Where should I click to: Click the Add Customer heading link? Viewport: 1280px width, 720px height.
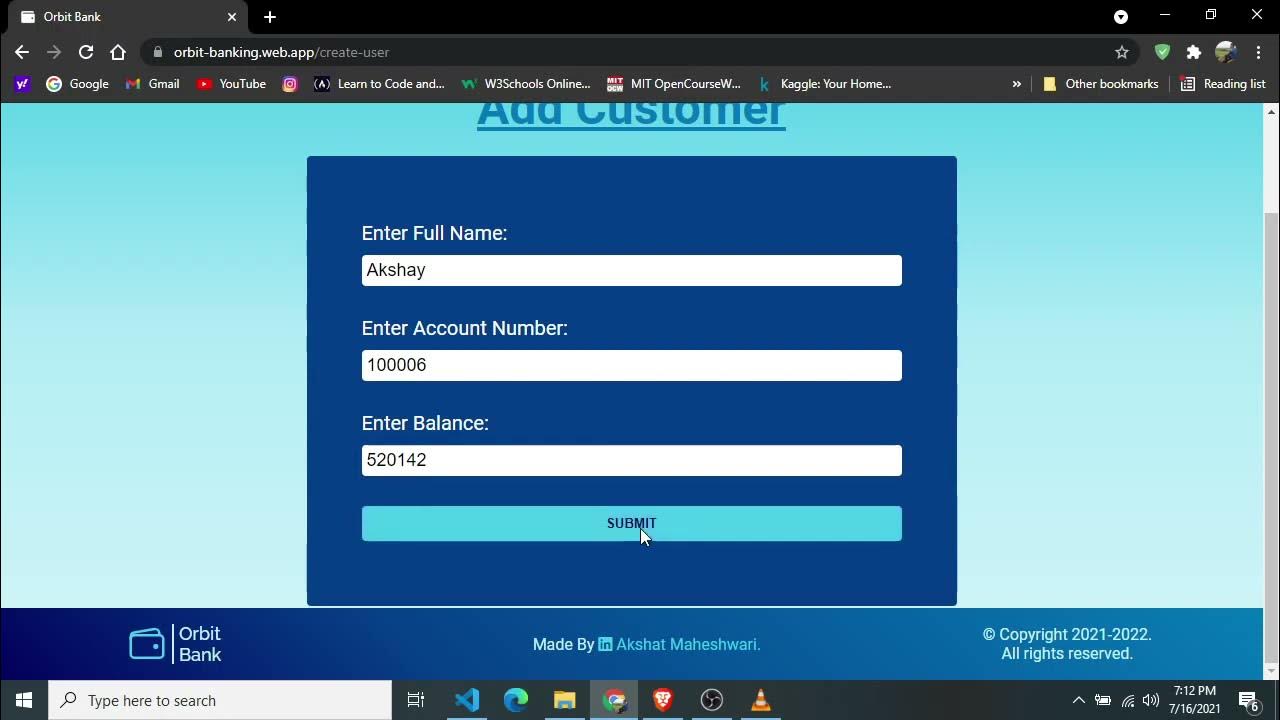coord(631,112)
